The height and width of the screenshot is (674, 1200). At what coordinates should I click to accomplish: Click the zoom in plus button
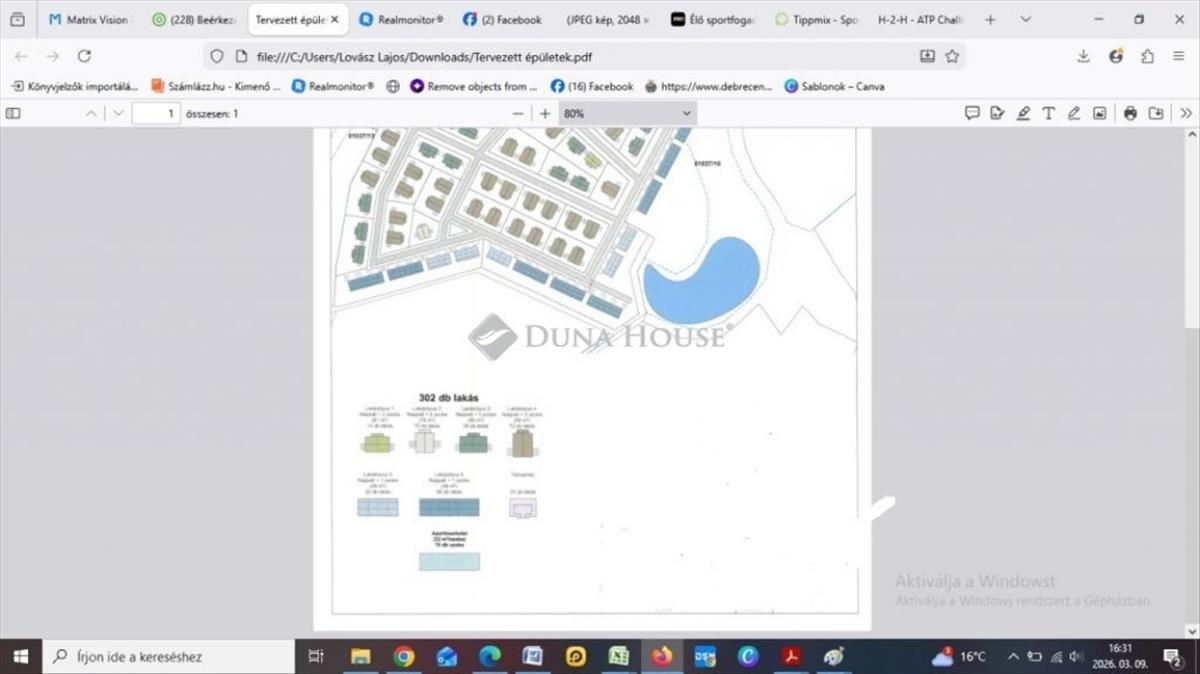[x=545, y=114]
